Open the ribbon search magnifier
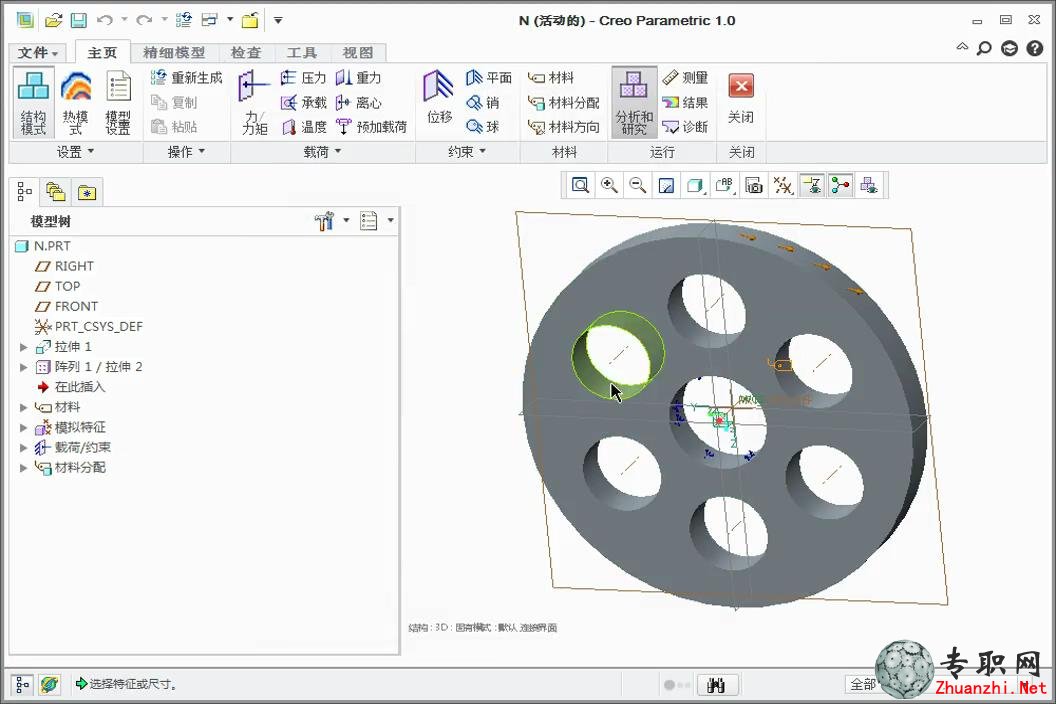1056x704 pixels. pos(984,49)
